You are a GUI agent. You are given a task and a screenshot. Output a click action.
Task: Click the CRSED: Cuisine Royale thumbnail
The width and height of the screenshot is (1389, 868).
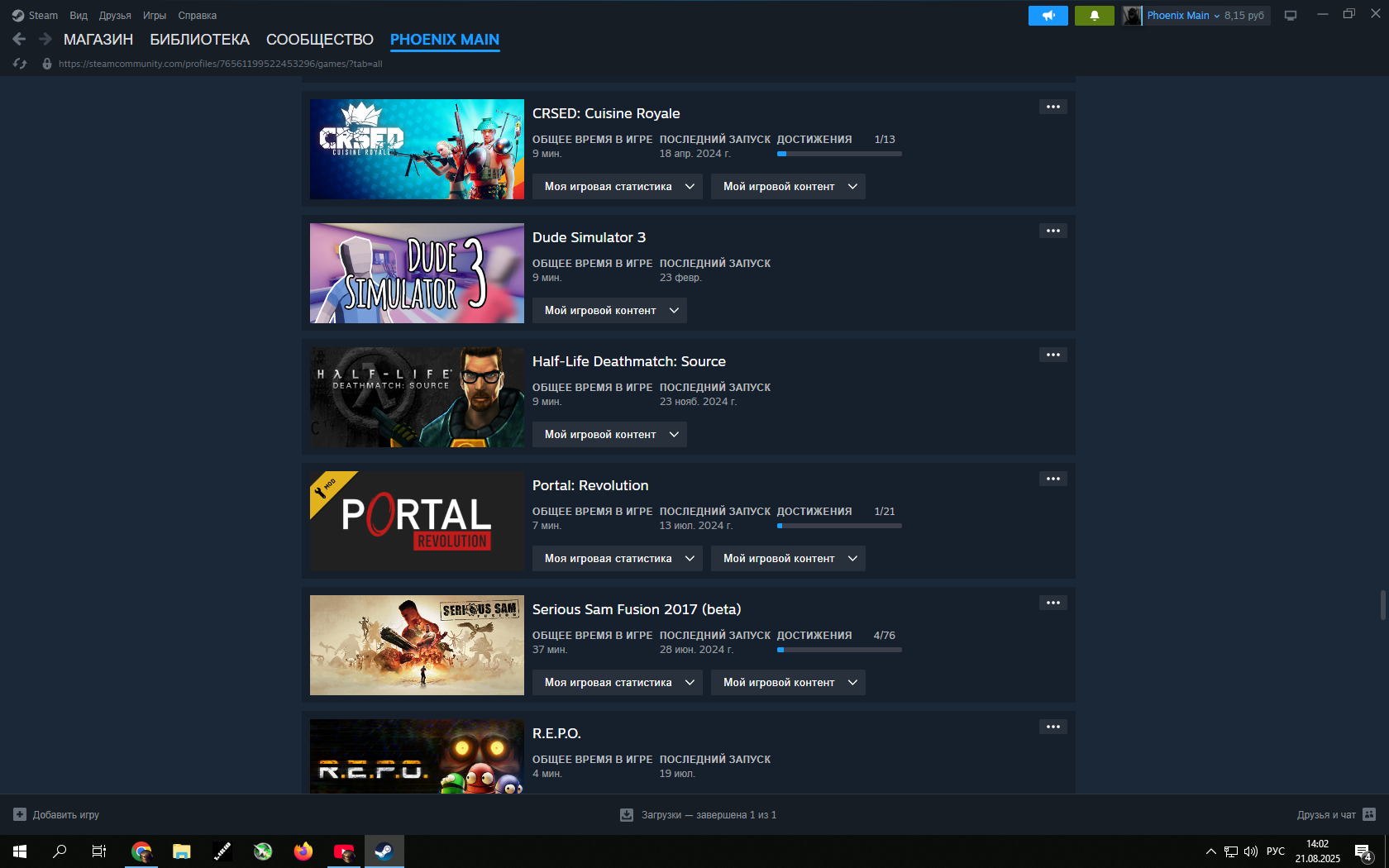tap(417, 150)
